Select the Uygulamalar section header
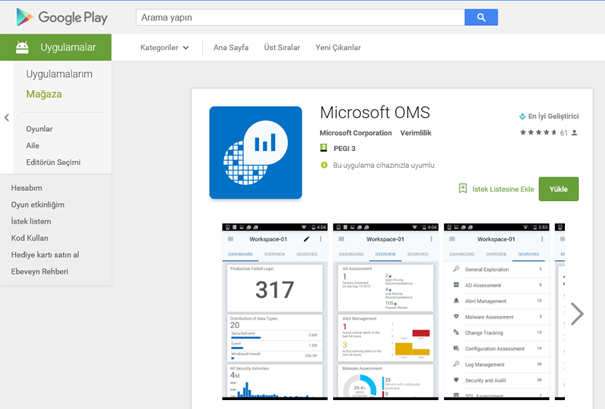The height and width of the screenshot is (409, 605). coord(56,47)
